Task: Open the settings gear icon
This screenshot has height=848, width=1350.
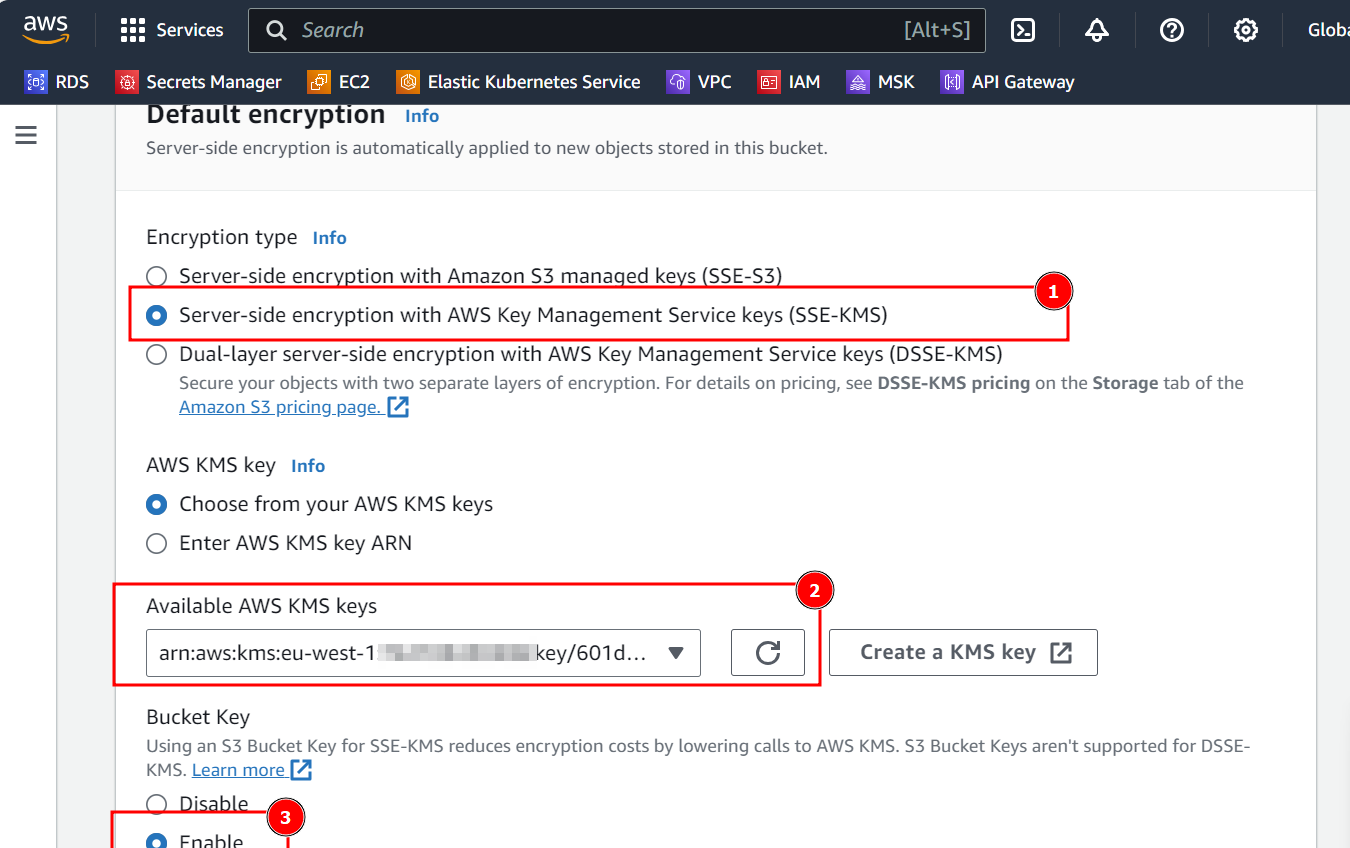Action: click(1245, 30)
